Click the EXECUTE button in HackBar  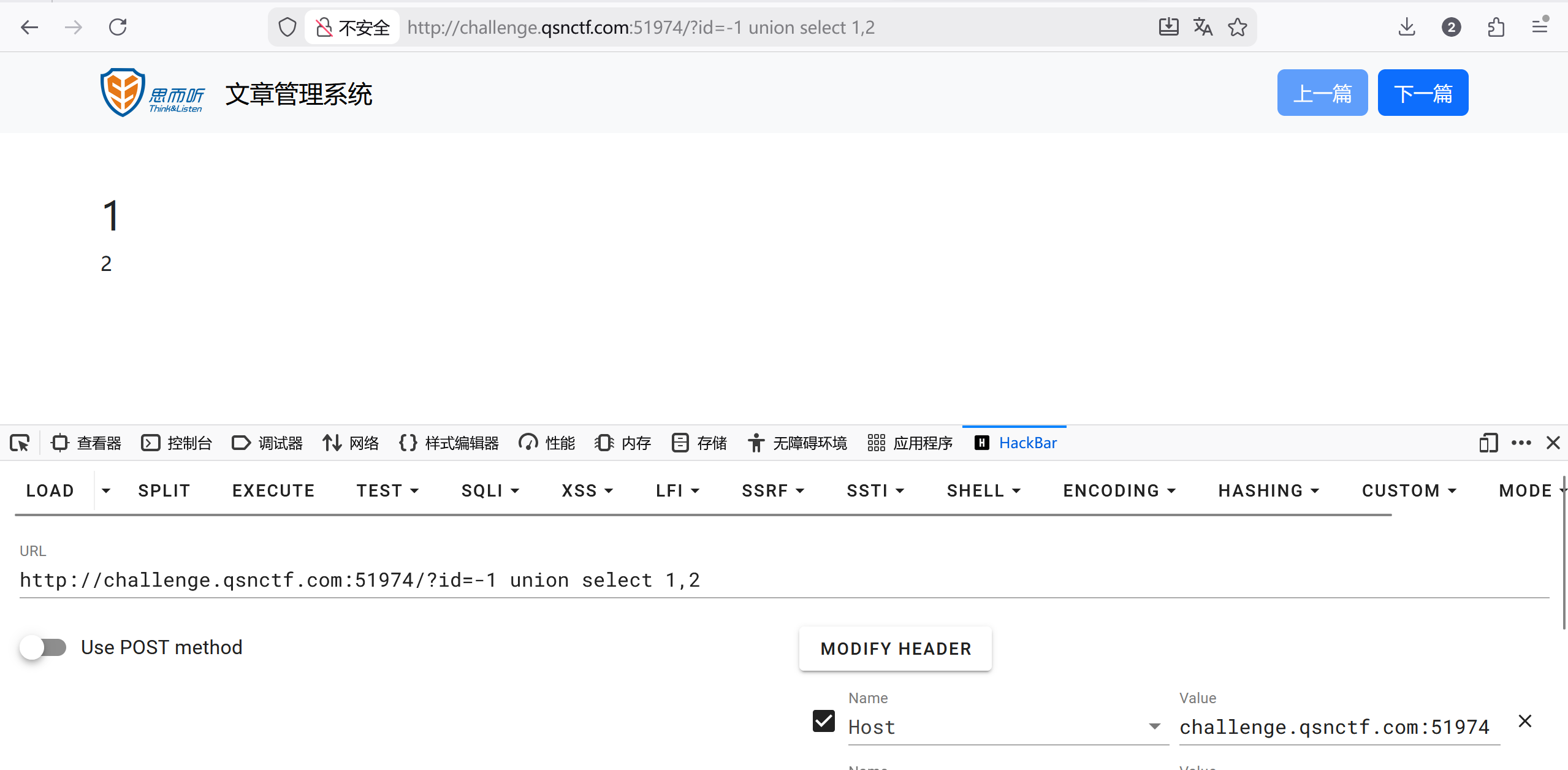point(273,490)
